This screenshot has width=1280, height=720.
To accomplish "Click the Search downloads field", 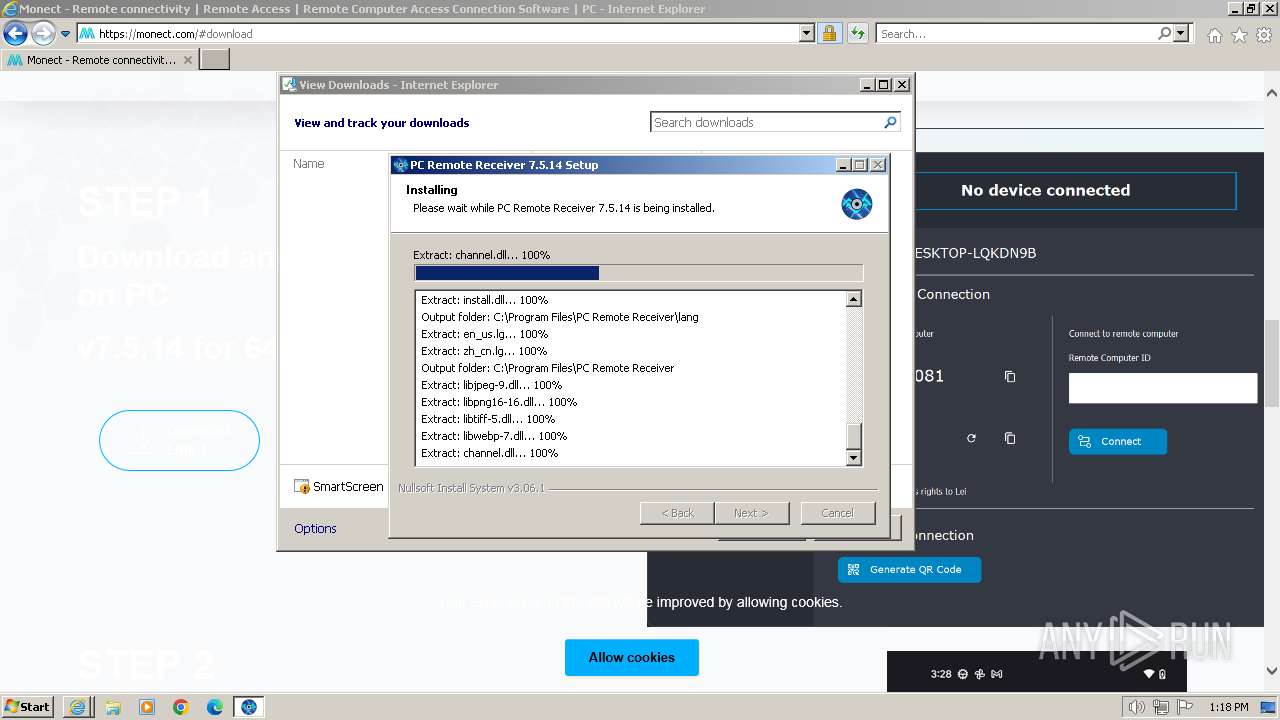I will pyautogui.click(x=766, y=122).
